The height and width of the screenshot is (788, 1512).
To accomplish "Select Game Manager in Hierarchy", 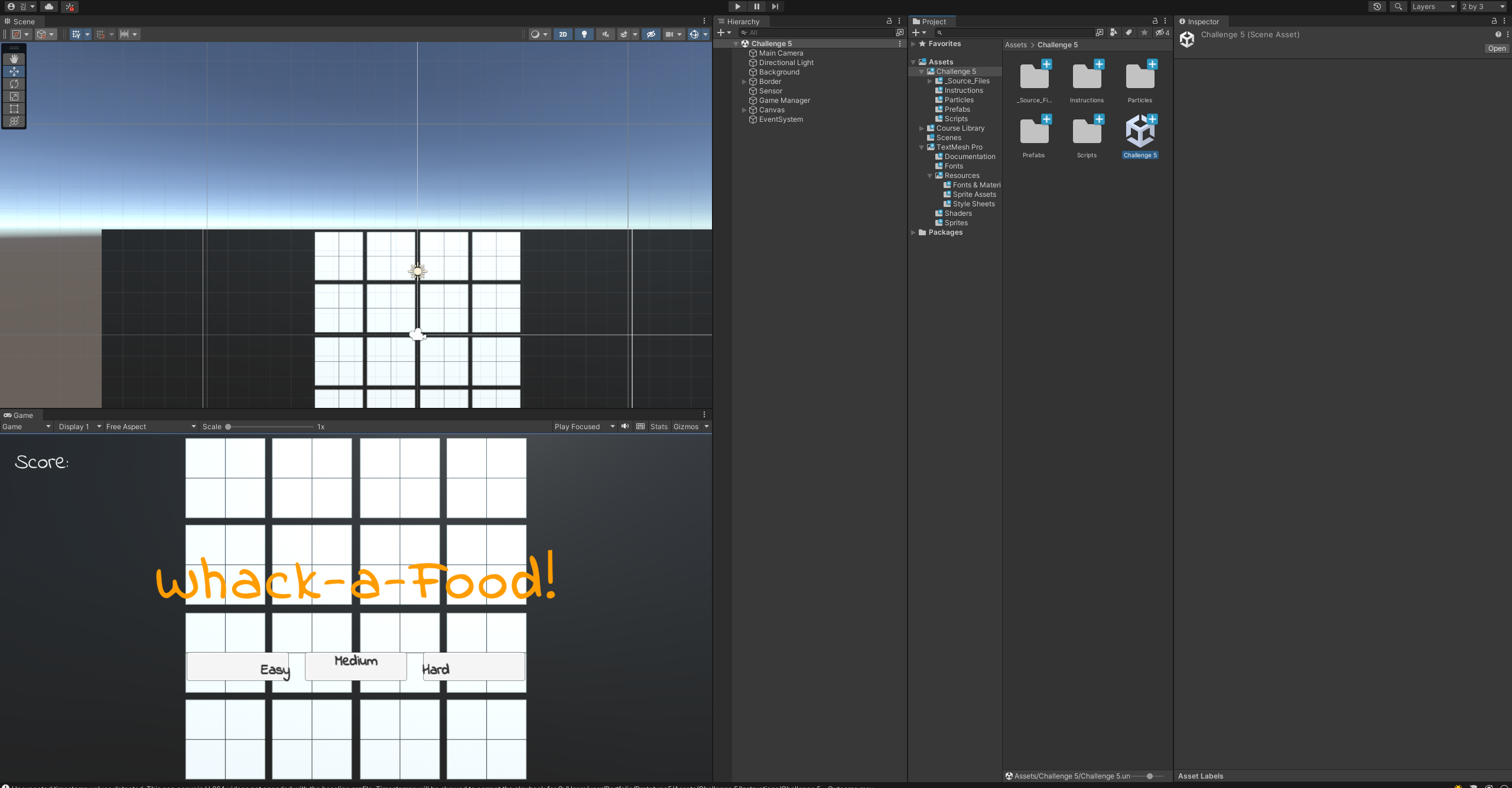I will click(x=784, y=100).
